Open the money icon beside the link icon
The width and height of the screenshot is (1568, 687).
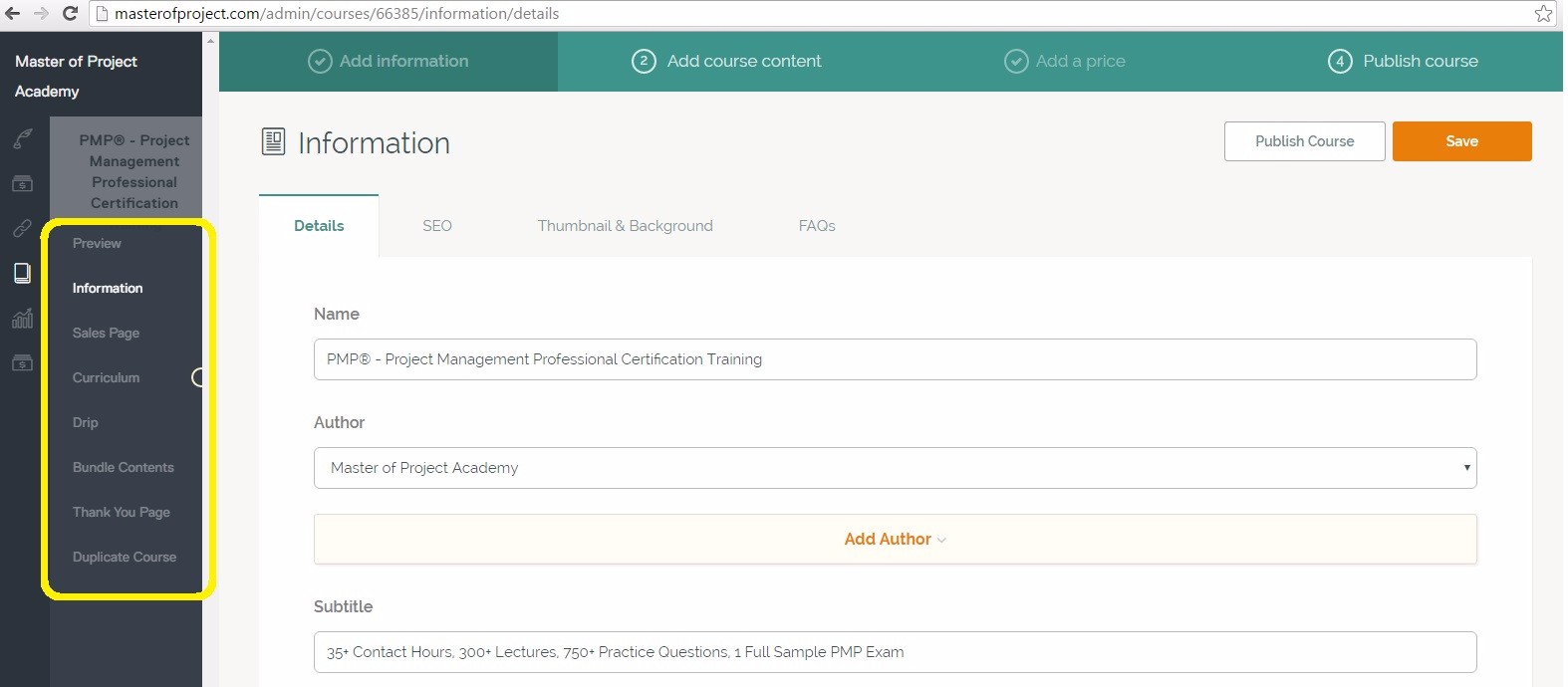click(22, 184)
